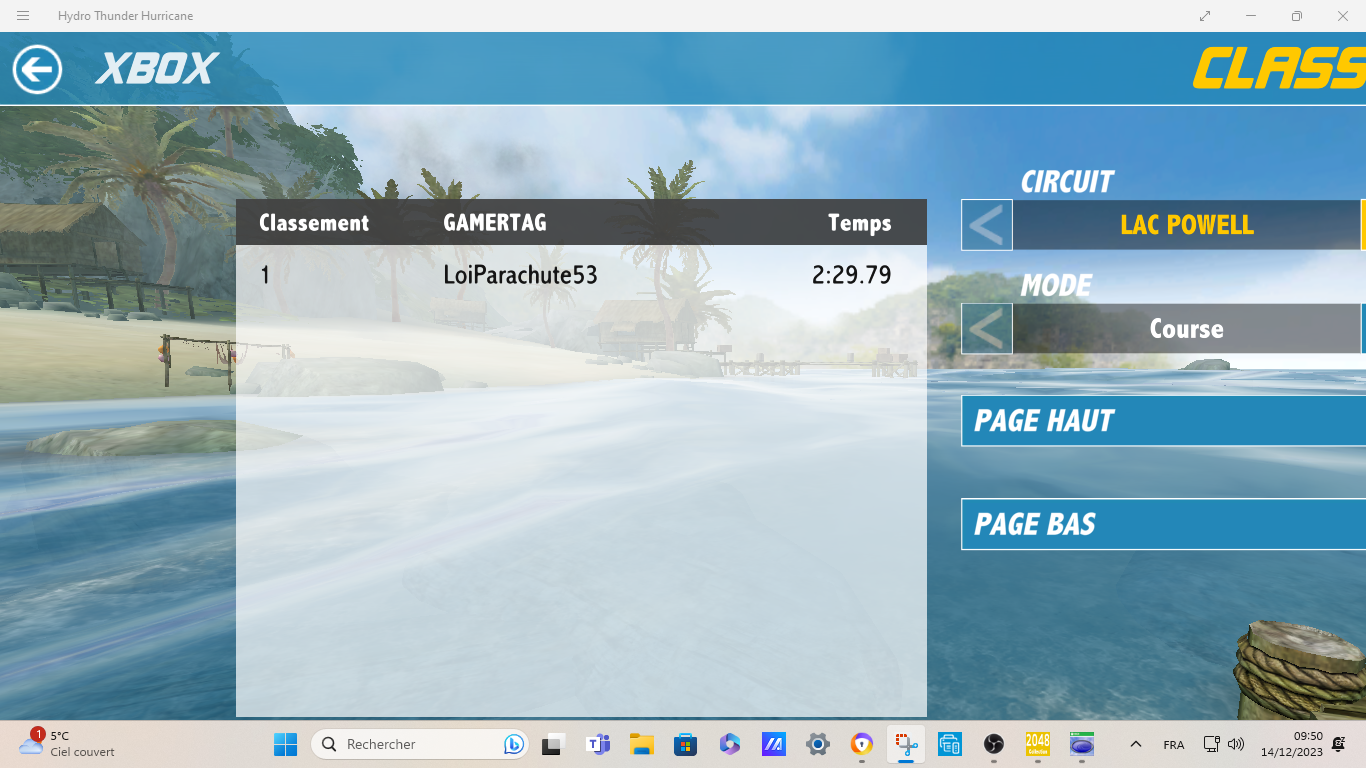Click the Temps column header
This screenshot has width=1366, height=768.
click(x=859, y=223)
